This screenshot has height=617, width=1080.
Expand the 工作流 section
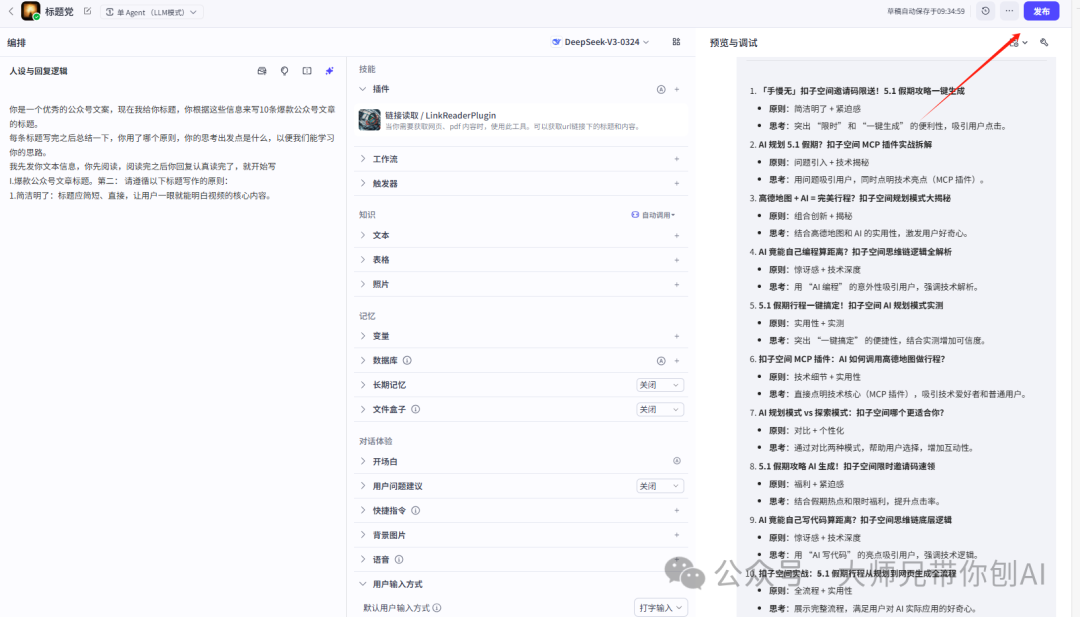362,159
